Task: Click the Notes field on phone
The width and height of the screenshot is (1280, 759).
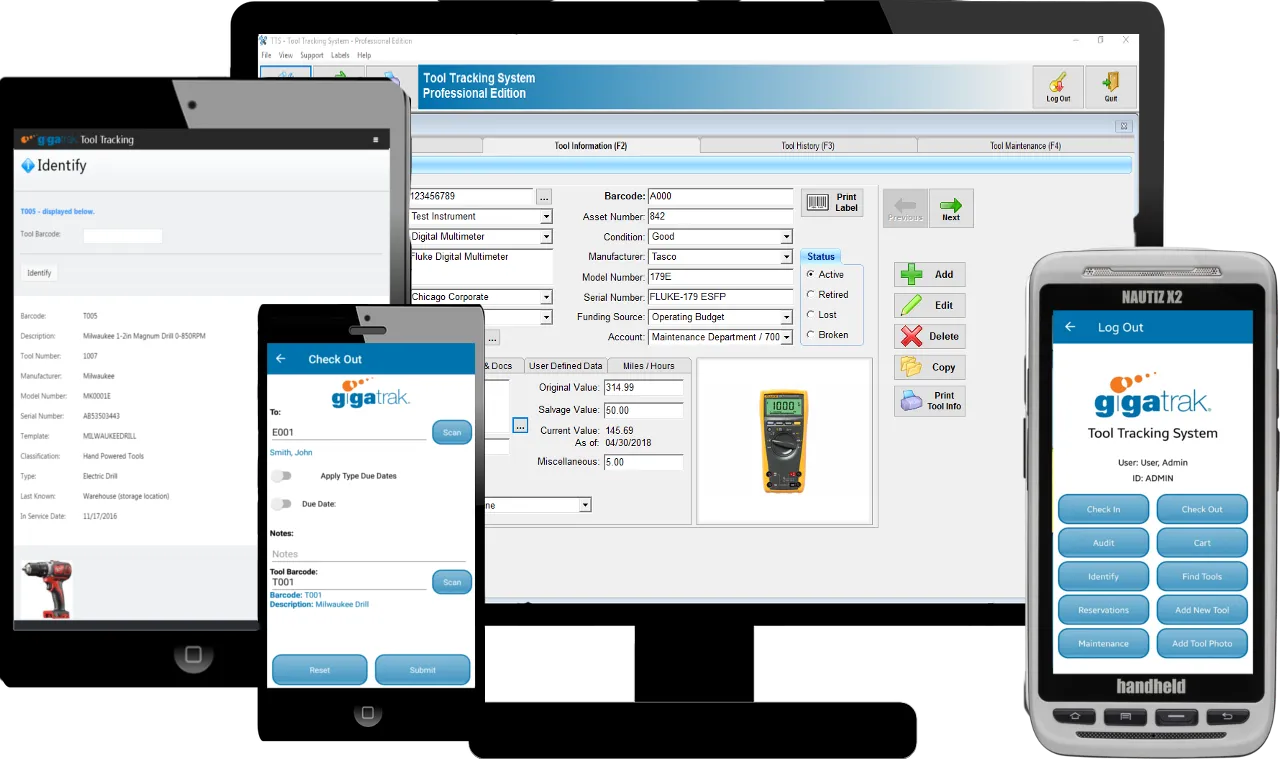Action: click(368, 554)
